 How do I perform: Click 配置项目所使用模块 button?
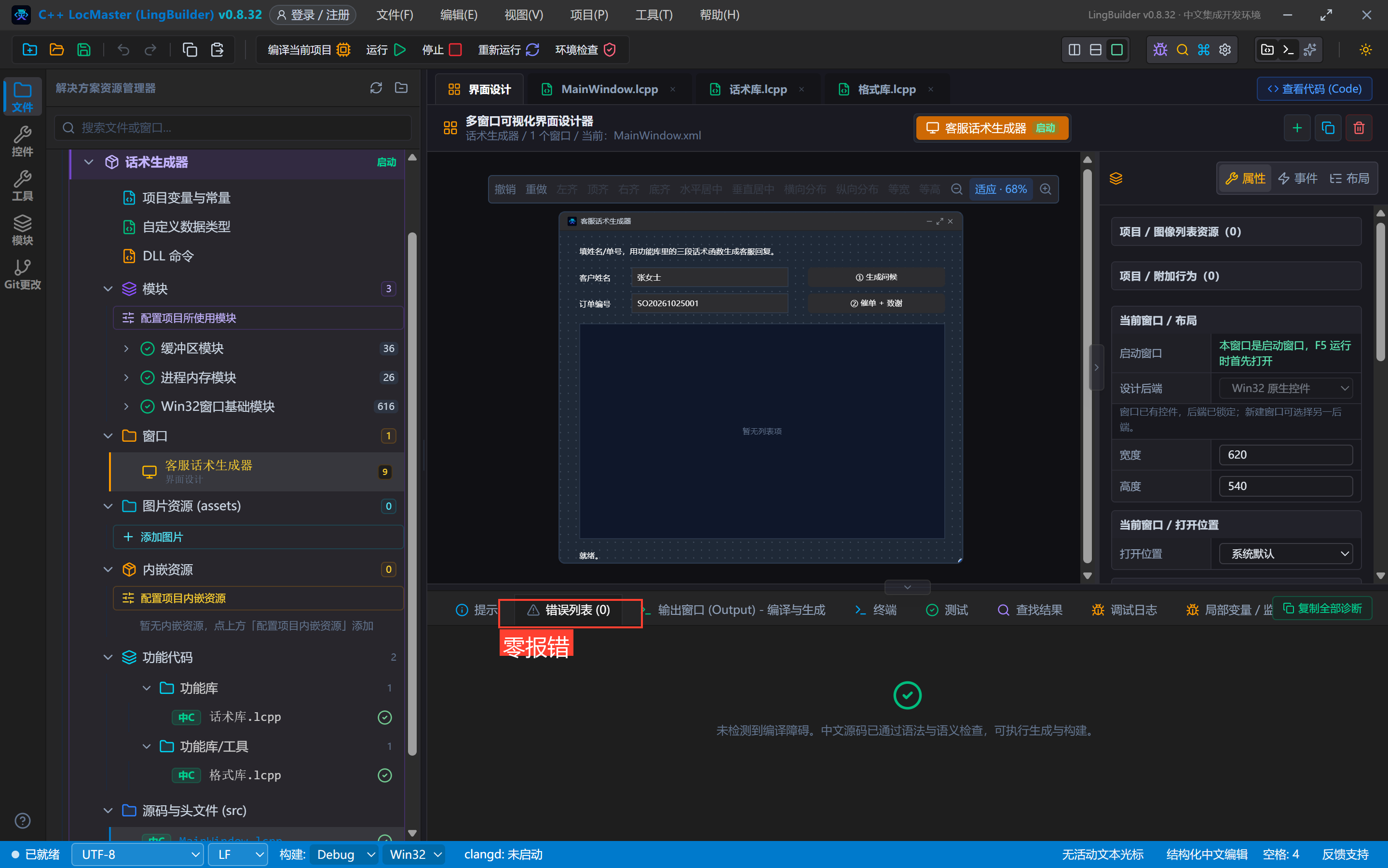tap(259, 318)
